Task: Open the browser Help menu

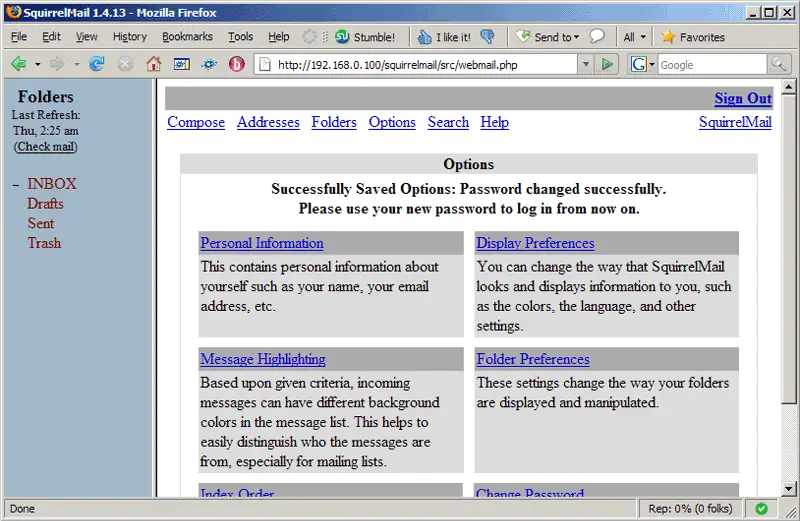Action: [x=279, y=37]
